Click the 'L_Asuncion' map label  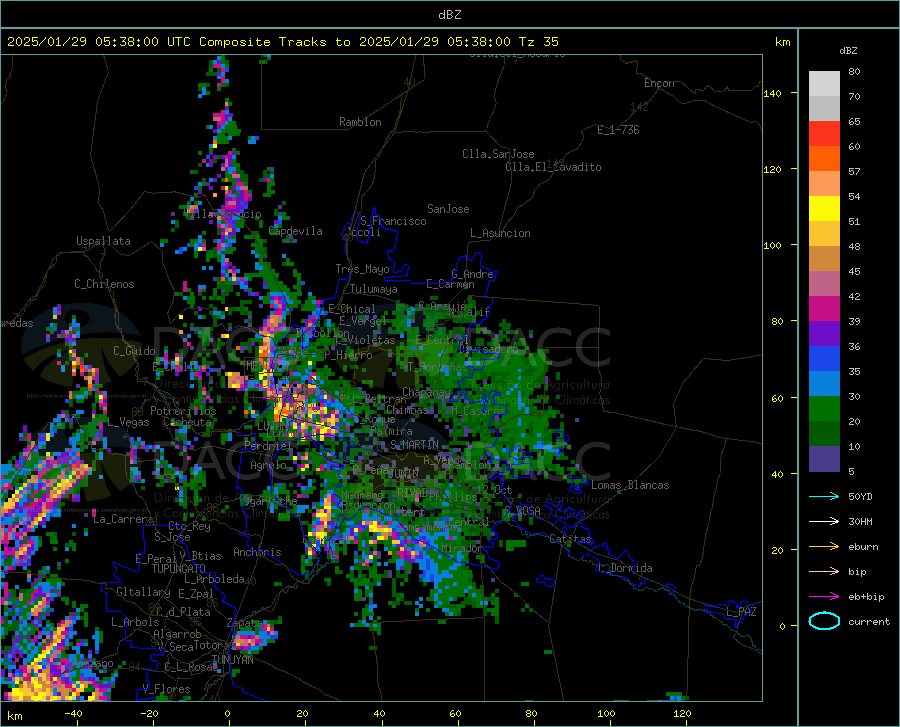pyautogui.click(x=500, y=233)
